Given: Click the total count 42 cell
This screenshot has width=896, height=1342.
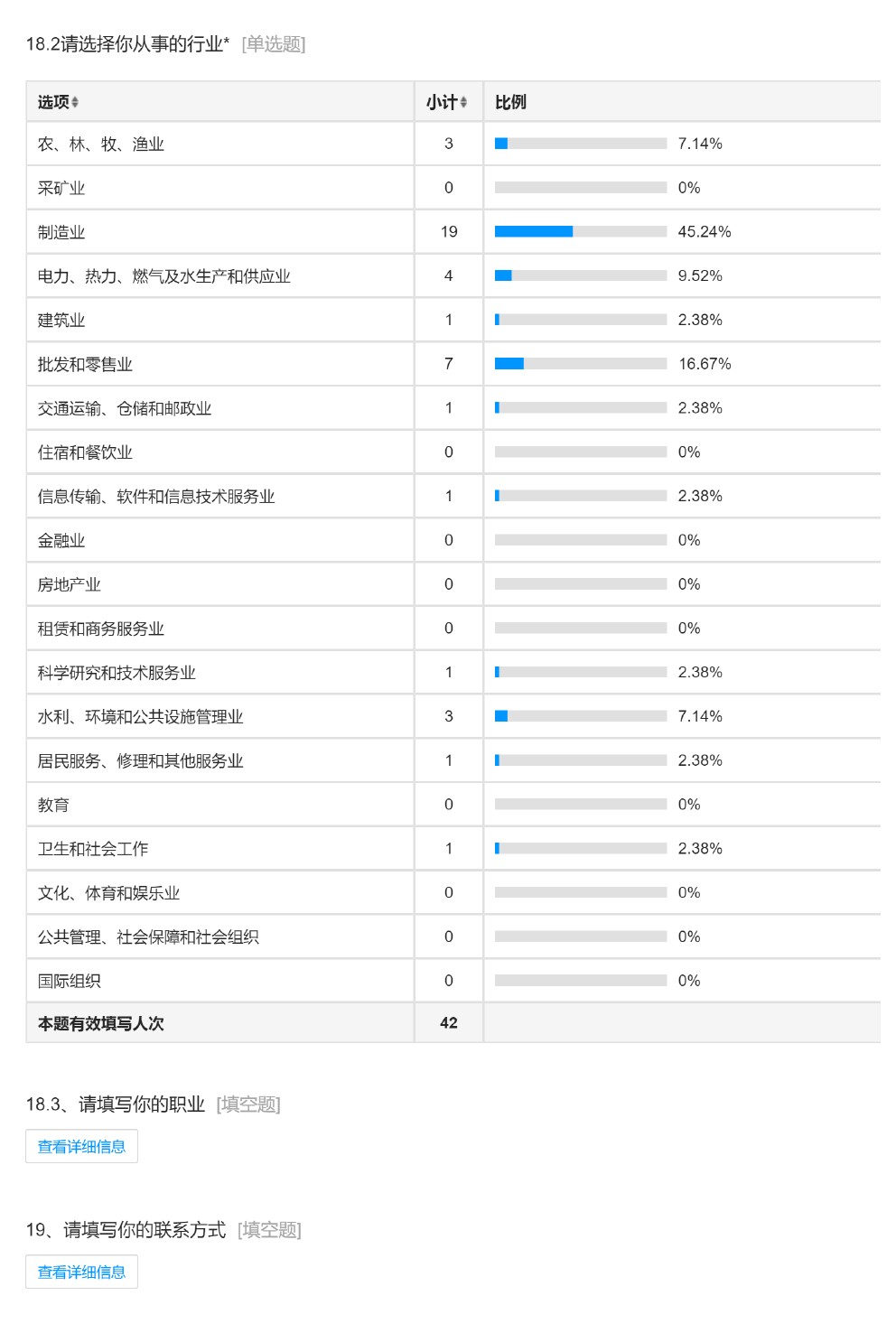Looking at the screenshot, I should (449, 1022).
